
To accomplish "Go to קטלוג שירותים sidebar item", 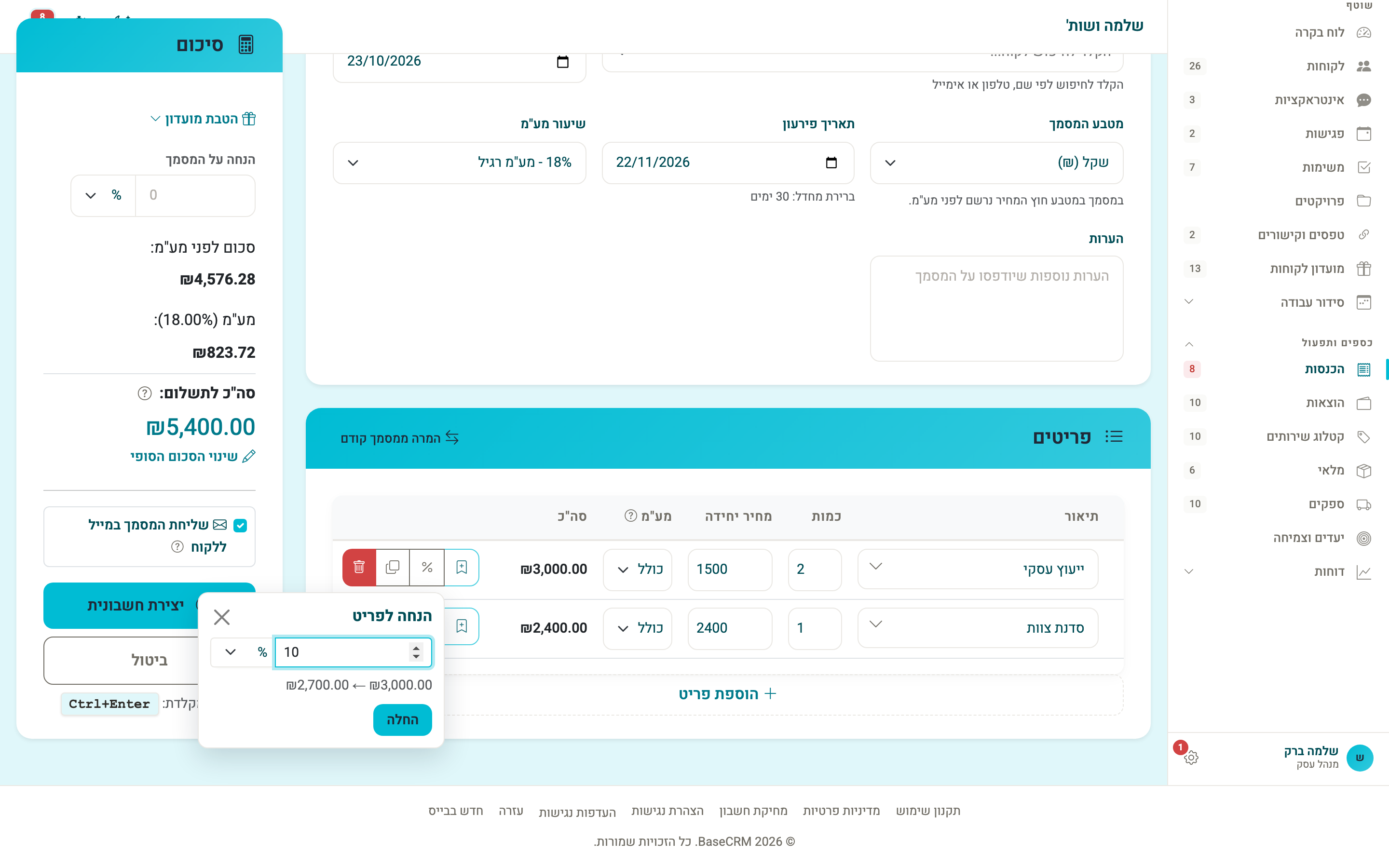I will [1278, 436].
